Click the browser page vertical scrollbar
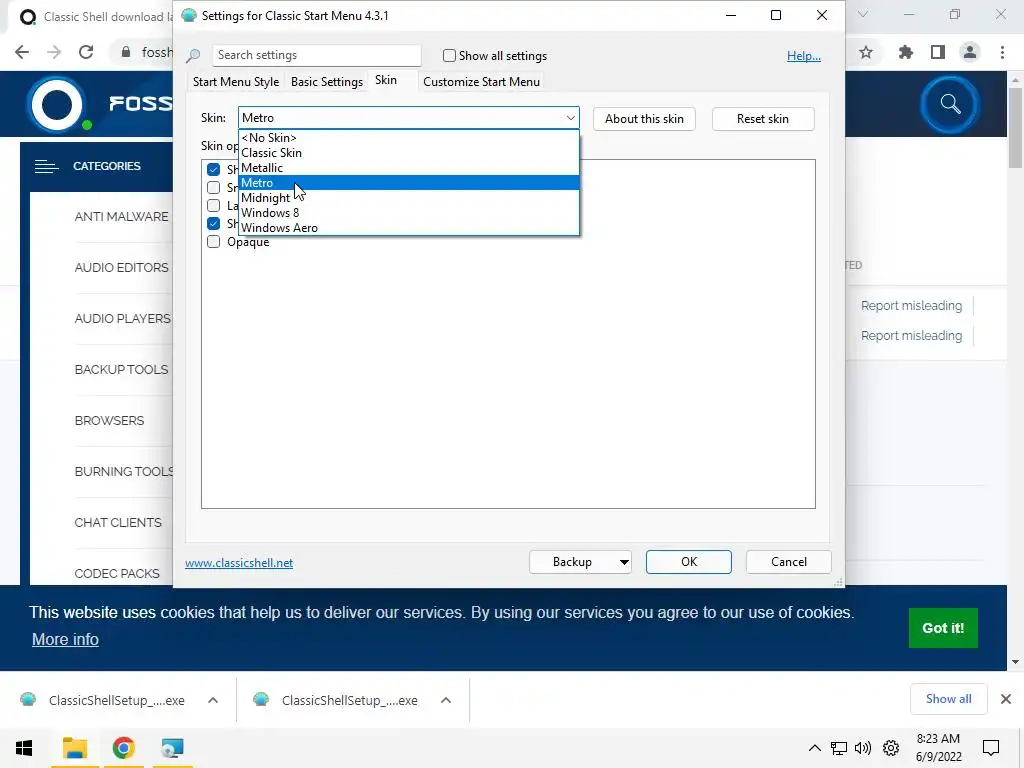 (x=1015, y=127)
